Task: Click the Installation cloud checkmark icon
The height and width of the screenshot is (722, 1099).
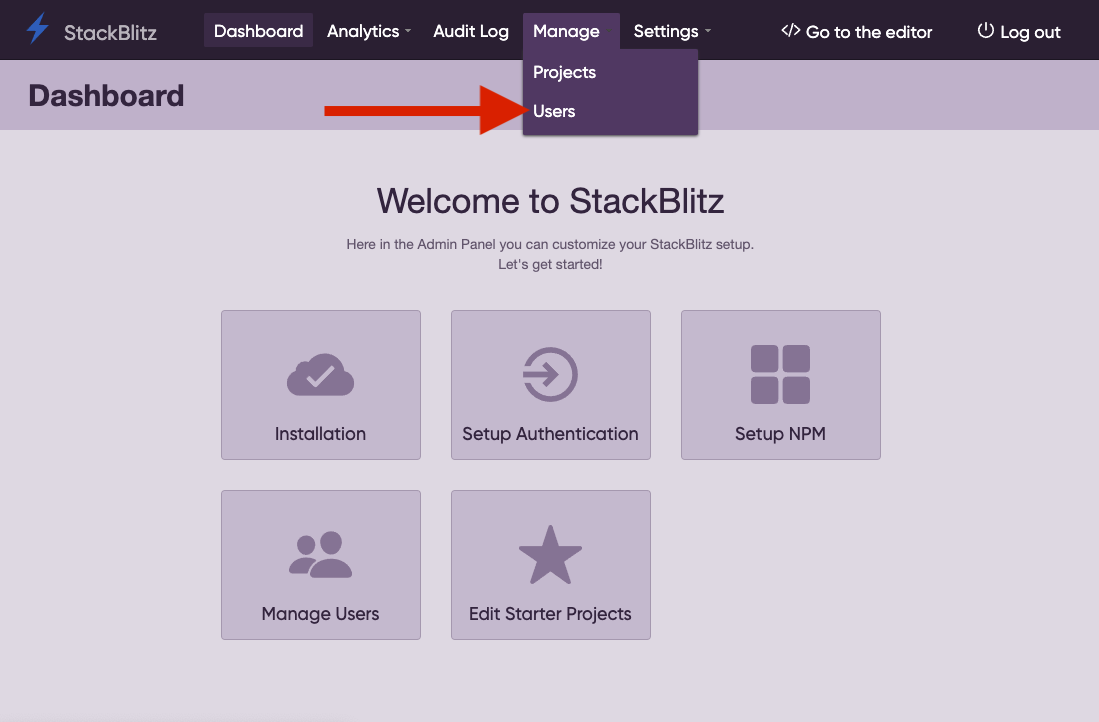Action: click(x=320, y=374)
